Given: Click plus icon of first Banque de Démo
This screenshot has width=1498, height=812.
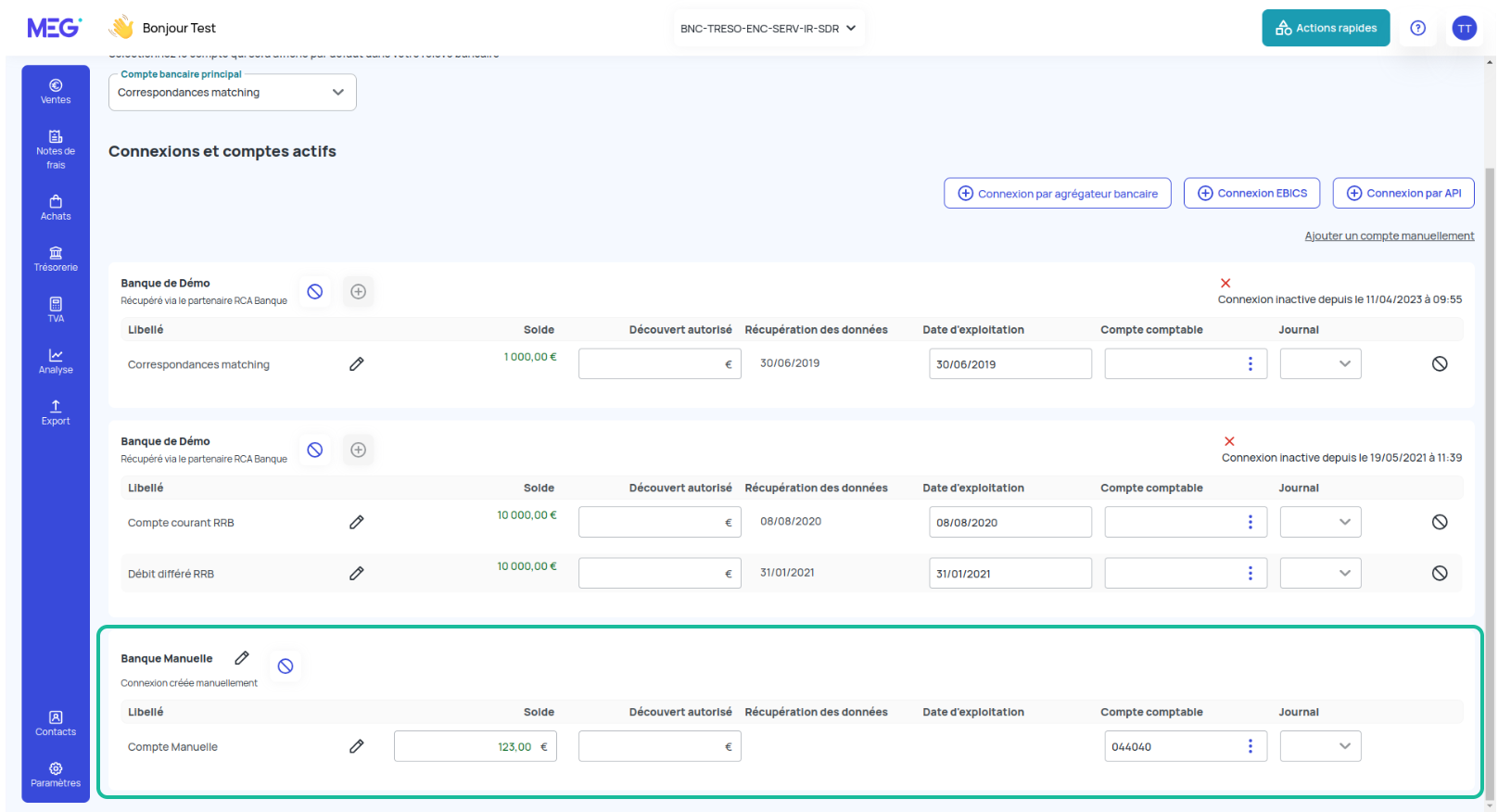Looking at the screenshot, I should [358, 291].
